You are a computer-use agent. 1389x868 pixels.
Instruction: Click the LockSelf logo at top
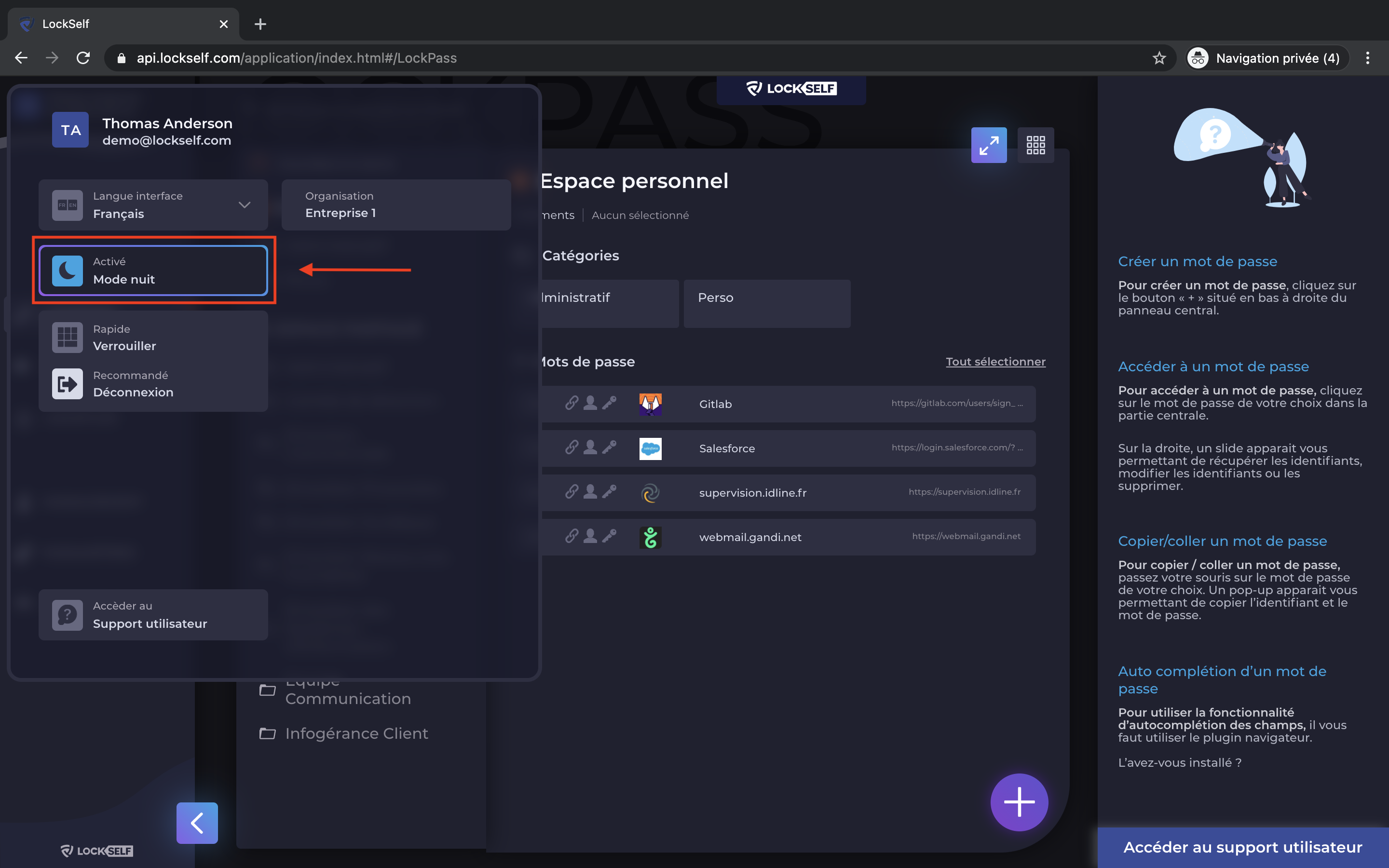point(791,88)
